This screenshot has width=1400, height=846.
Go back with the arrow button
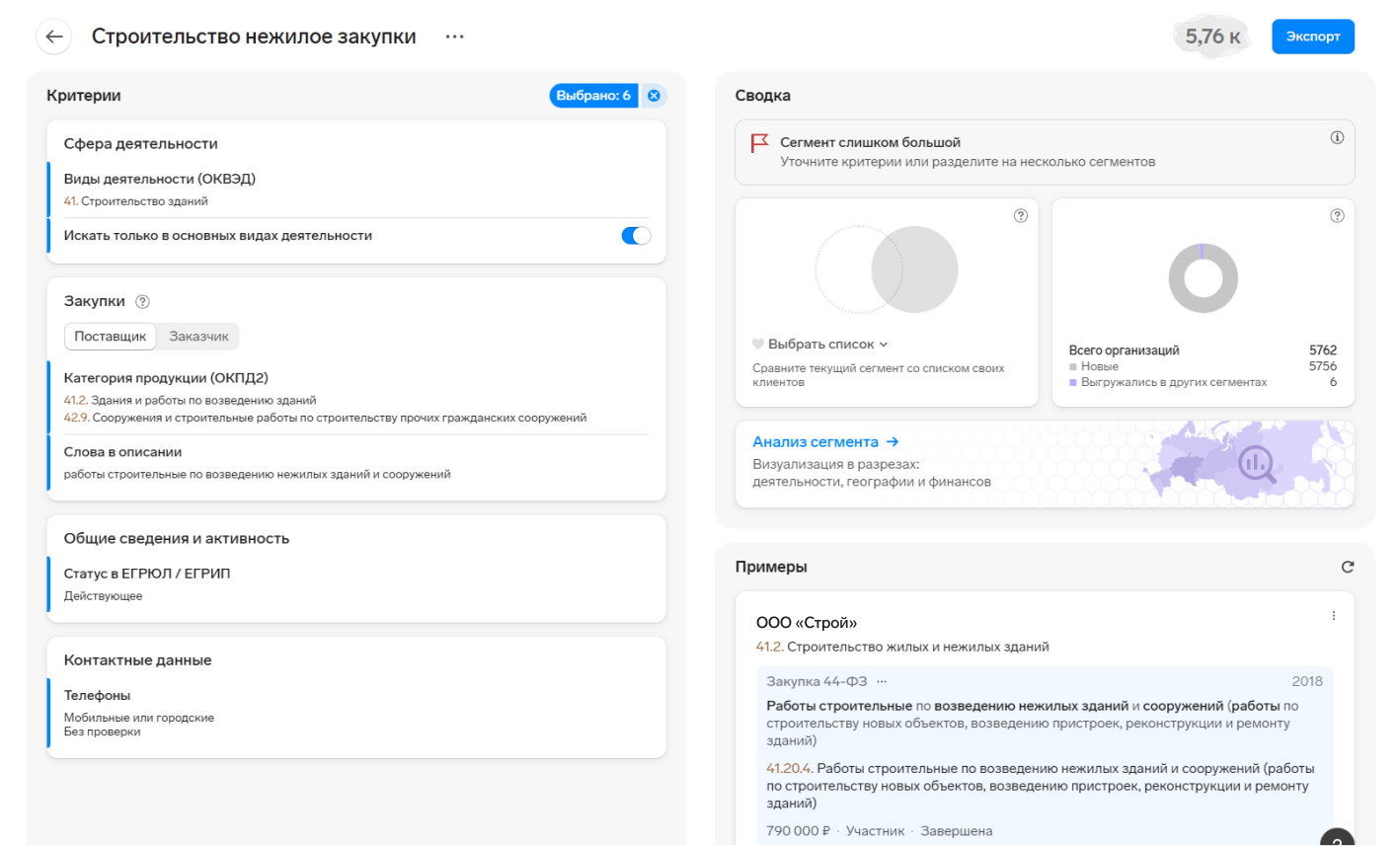coord(54,37)
